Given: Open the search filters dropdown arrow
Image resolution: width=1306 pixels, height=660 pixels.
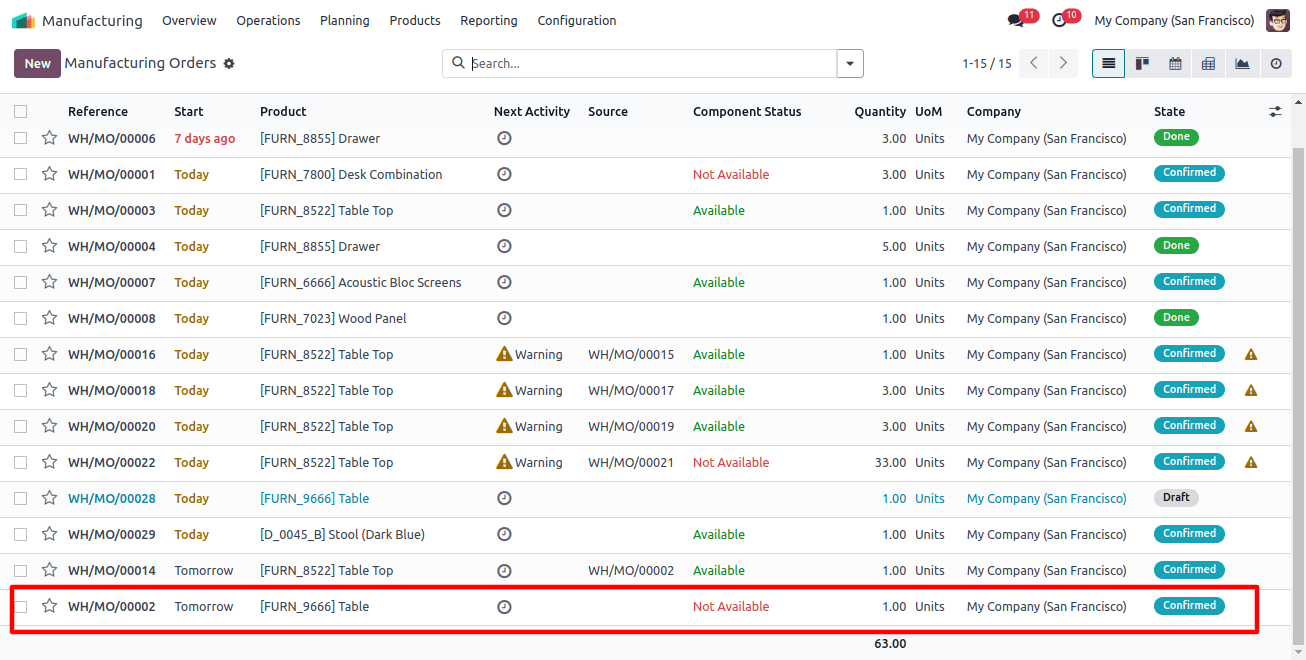Looking at the screenshot, I should click(x=850, y=63).
